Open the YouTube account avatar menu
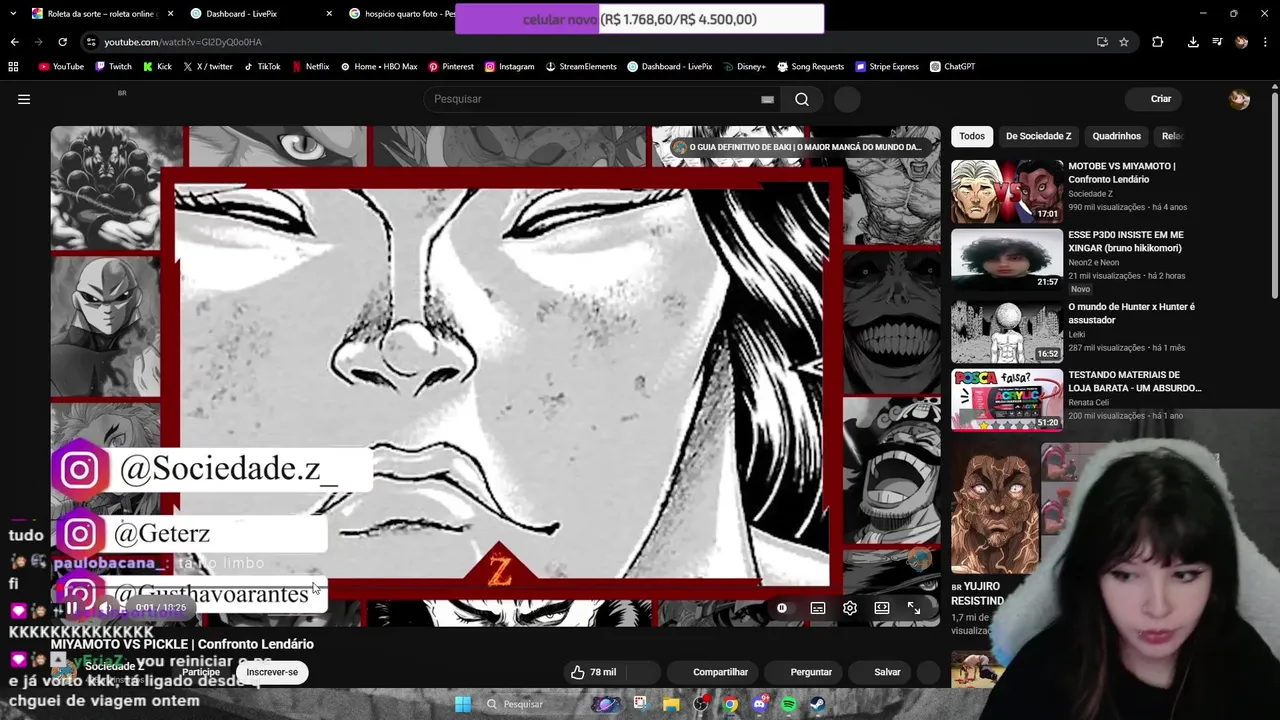 [x=1239, y=99]
